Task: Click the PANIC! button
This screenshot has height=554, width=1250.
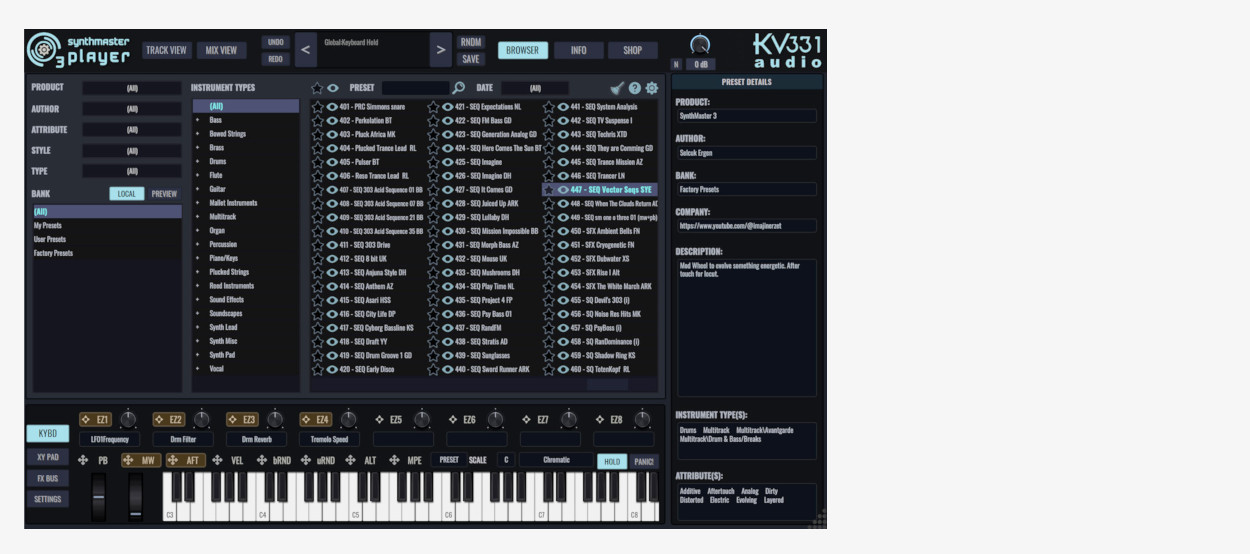Action: pyautogui.click(x=644, y=461)
